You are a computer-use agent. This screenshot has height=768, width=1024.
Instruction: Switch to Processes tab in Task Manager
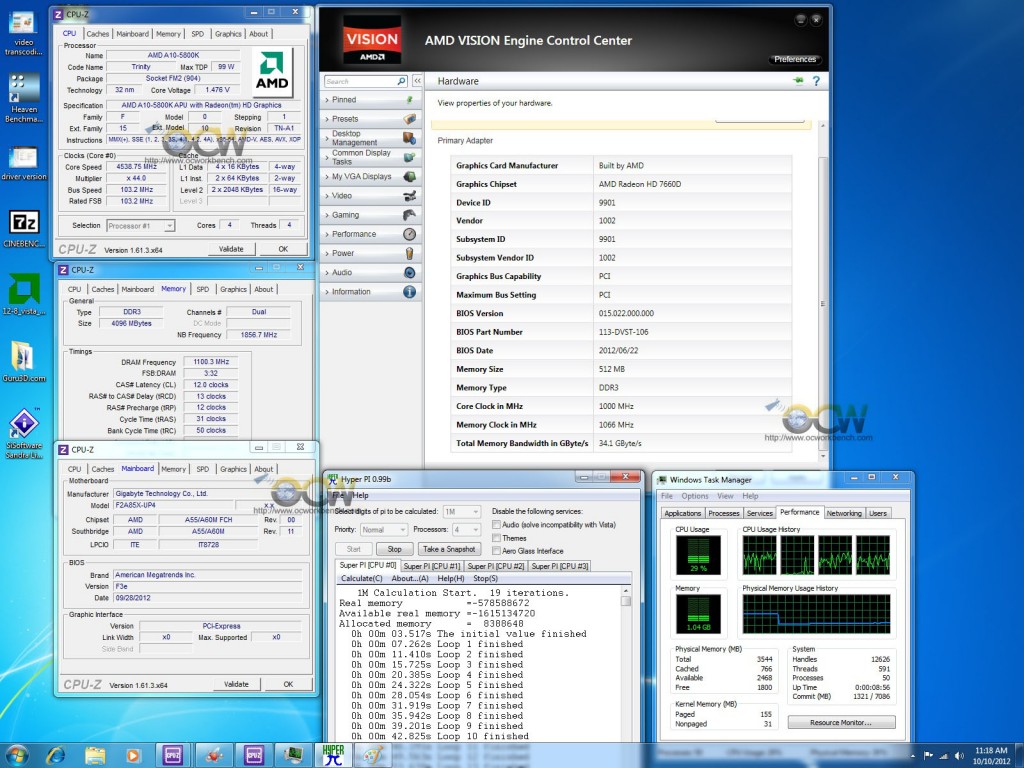point(724,513)
